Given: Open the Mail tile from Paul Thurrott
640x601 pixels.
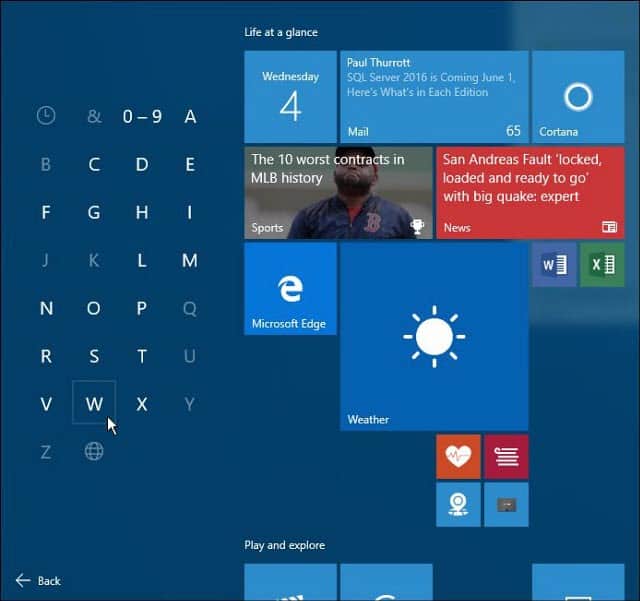Looking at the screenshot, I should (434, 97).
